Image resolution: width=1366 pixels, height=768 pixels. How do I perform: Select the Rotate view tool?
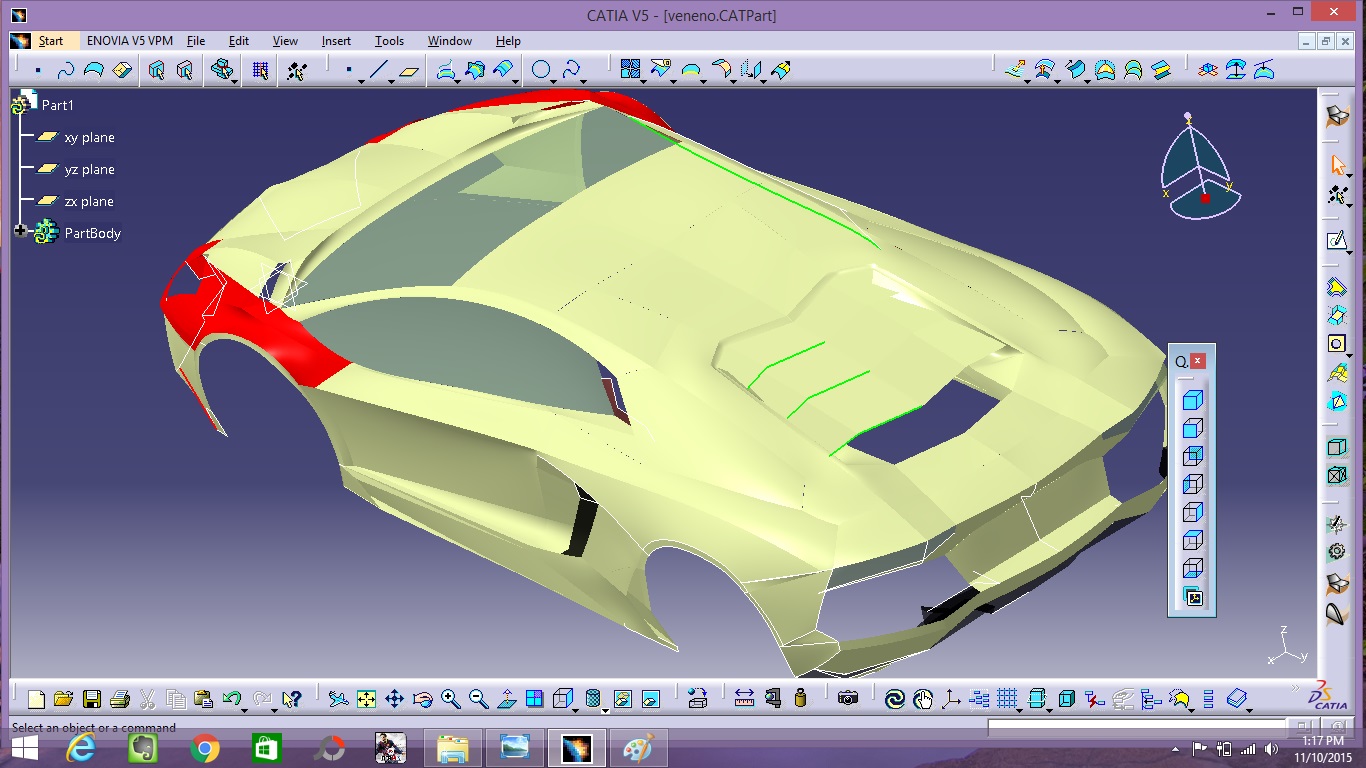click(423, 699)
